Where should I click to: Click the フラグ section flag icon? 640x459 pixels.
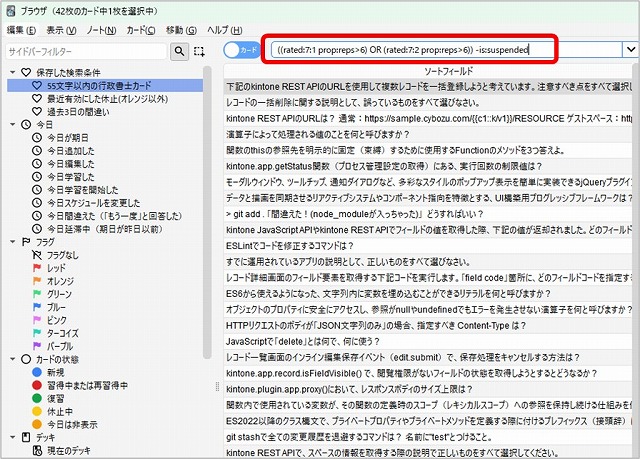coord(26,242)
